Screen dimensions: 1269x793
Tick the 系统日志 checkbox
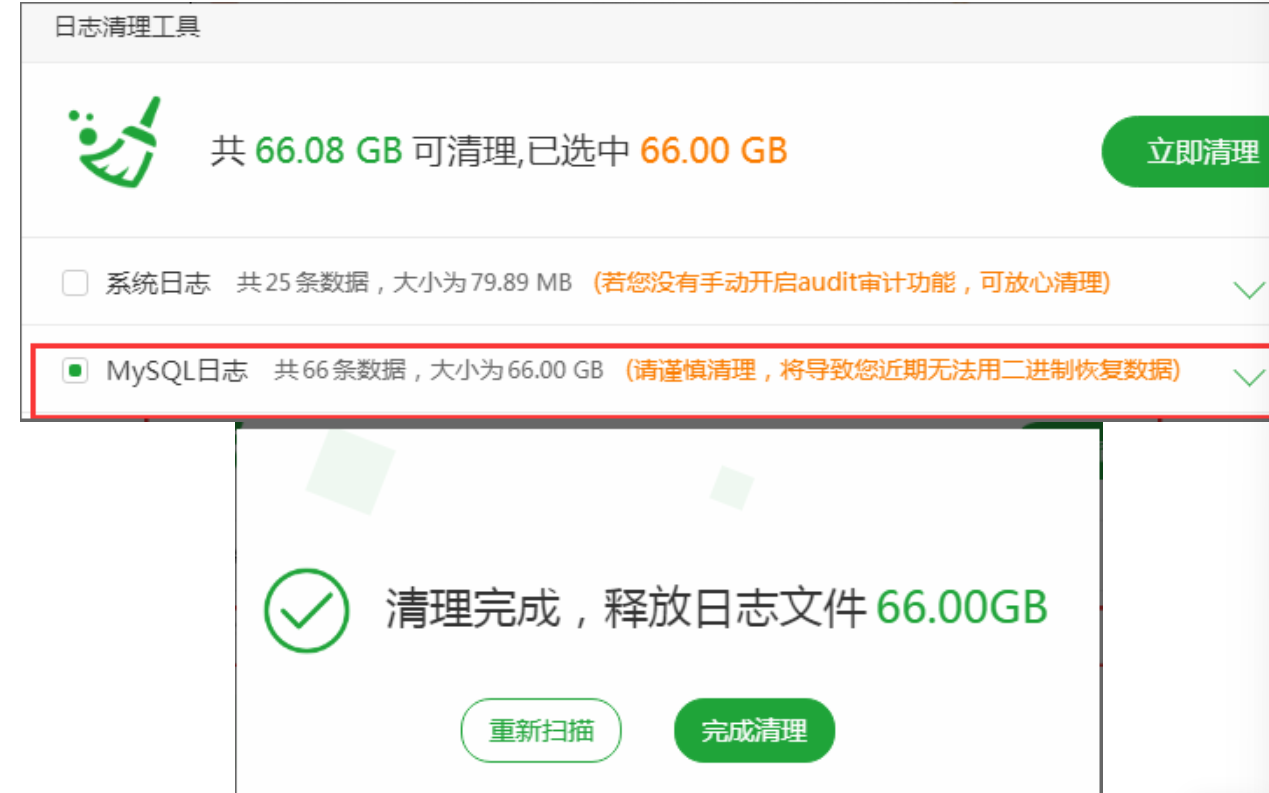(75, 284)
